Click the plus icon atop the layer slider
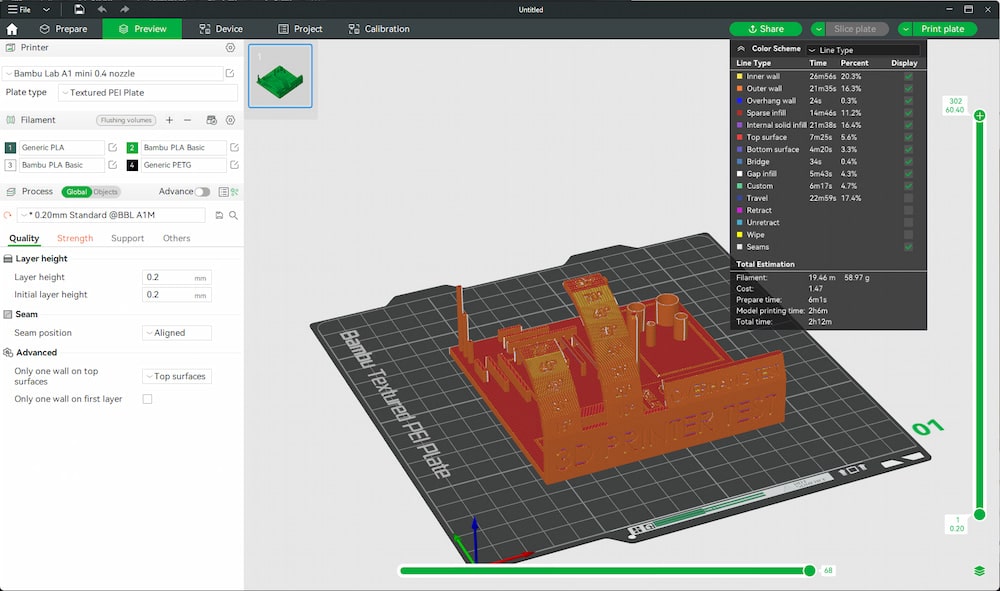This screenshot has height=591, width=1000. (x=980, y=115)
